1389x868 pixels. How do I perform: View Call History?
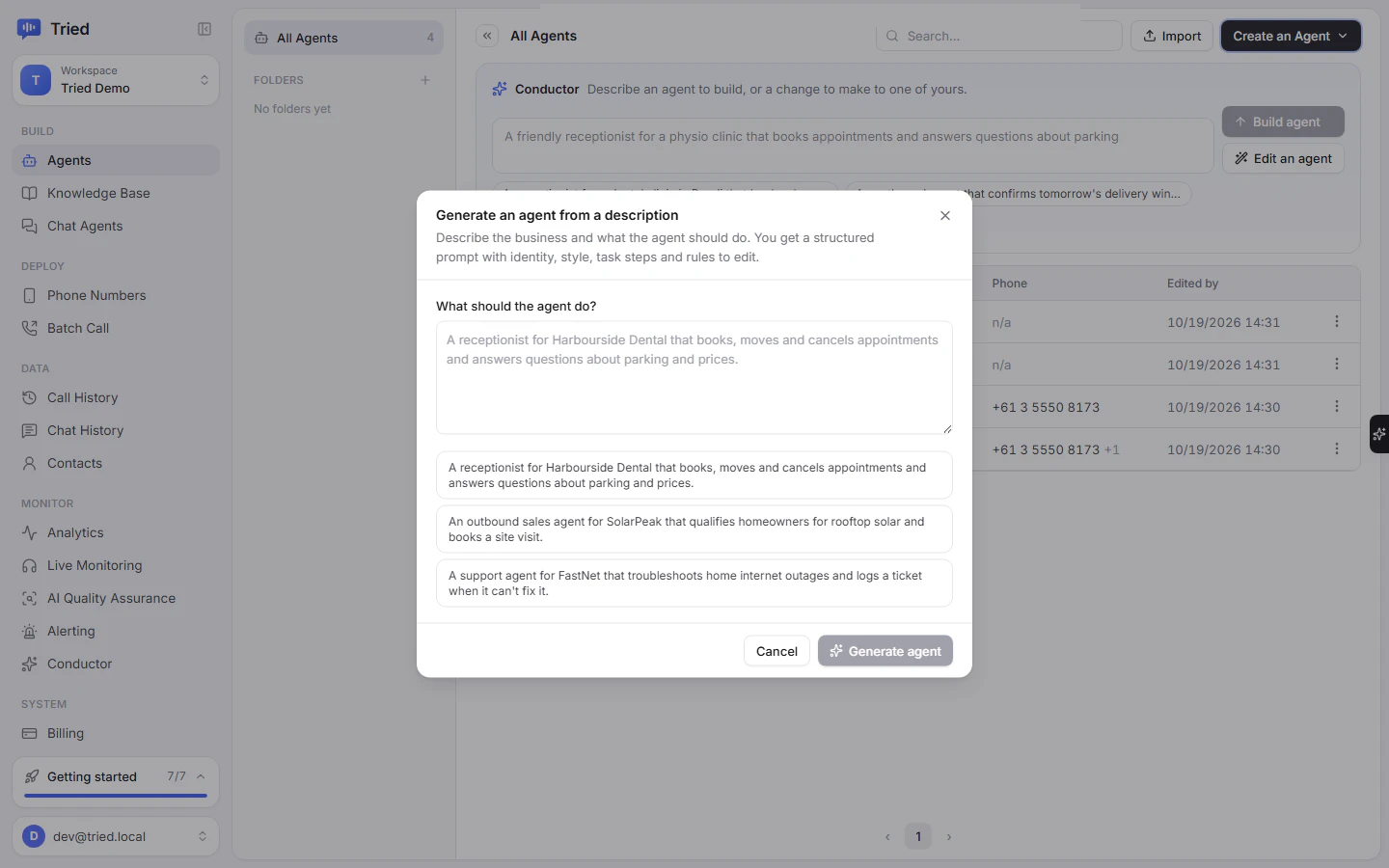tap(116, 397)
